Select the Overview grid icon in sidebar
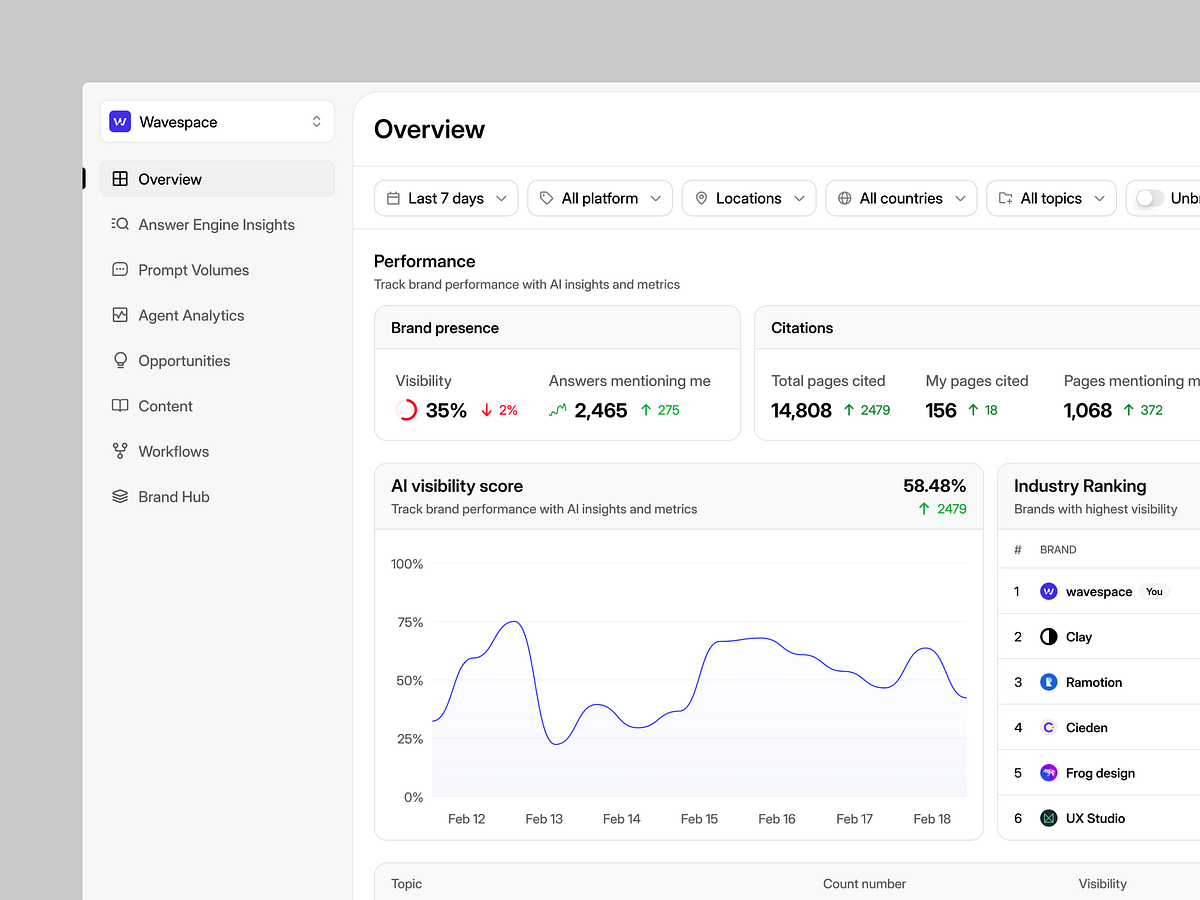Viewport: 1200px width, 900px height. tap(120, 178)
